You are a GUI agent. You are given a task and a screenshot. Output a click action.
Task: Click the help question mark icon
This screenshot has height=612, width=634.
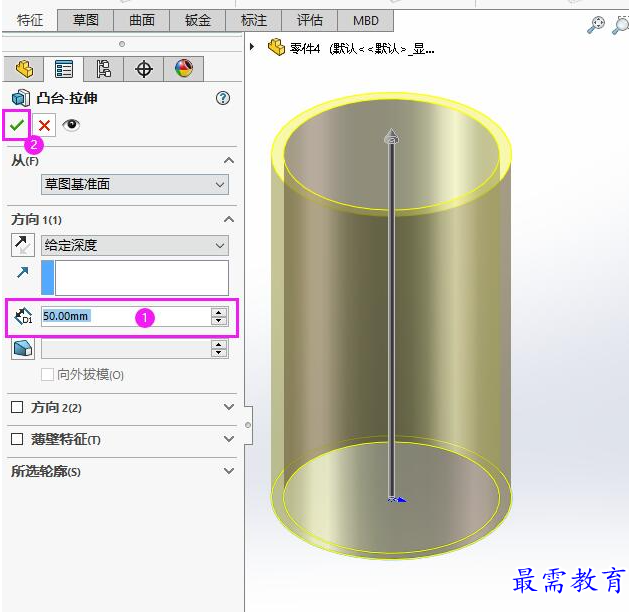pyautogui.click(x=223, y=98)
